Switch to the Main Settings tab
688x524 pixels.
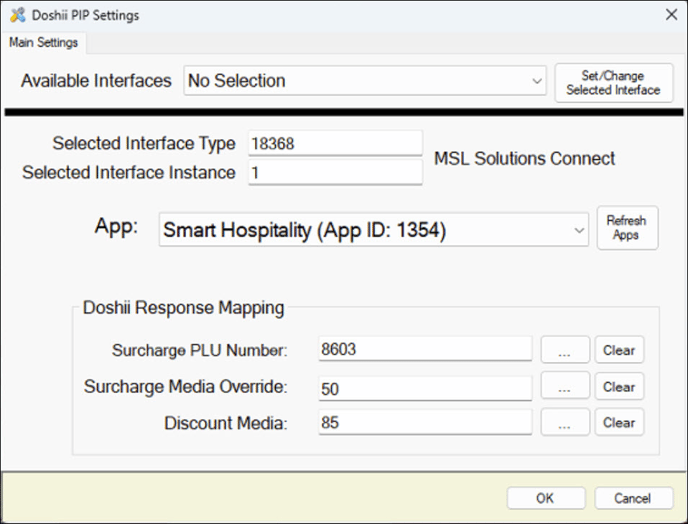pyautogui.click(x=44, y=43)
